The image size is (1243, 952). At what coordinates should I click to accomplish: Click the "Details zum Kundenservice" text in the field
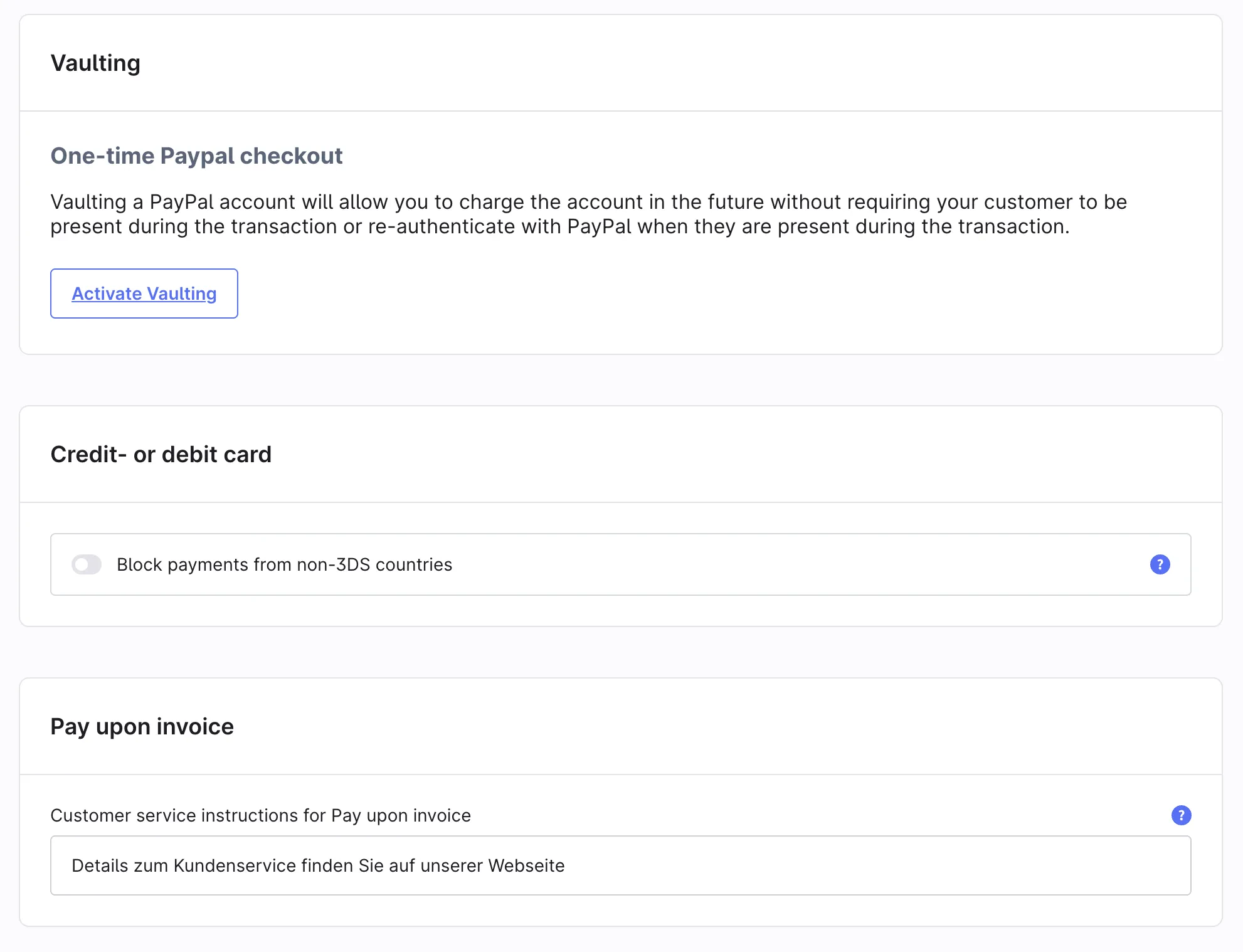[x=318, y=865]
